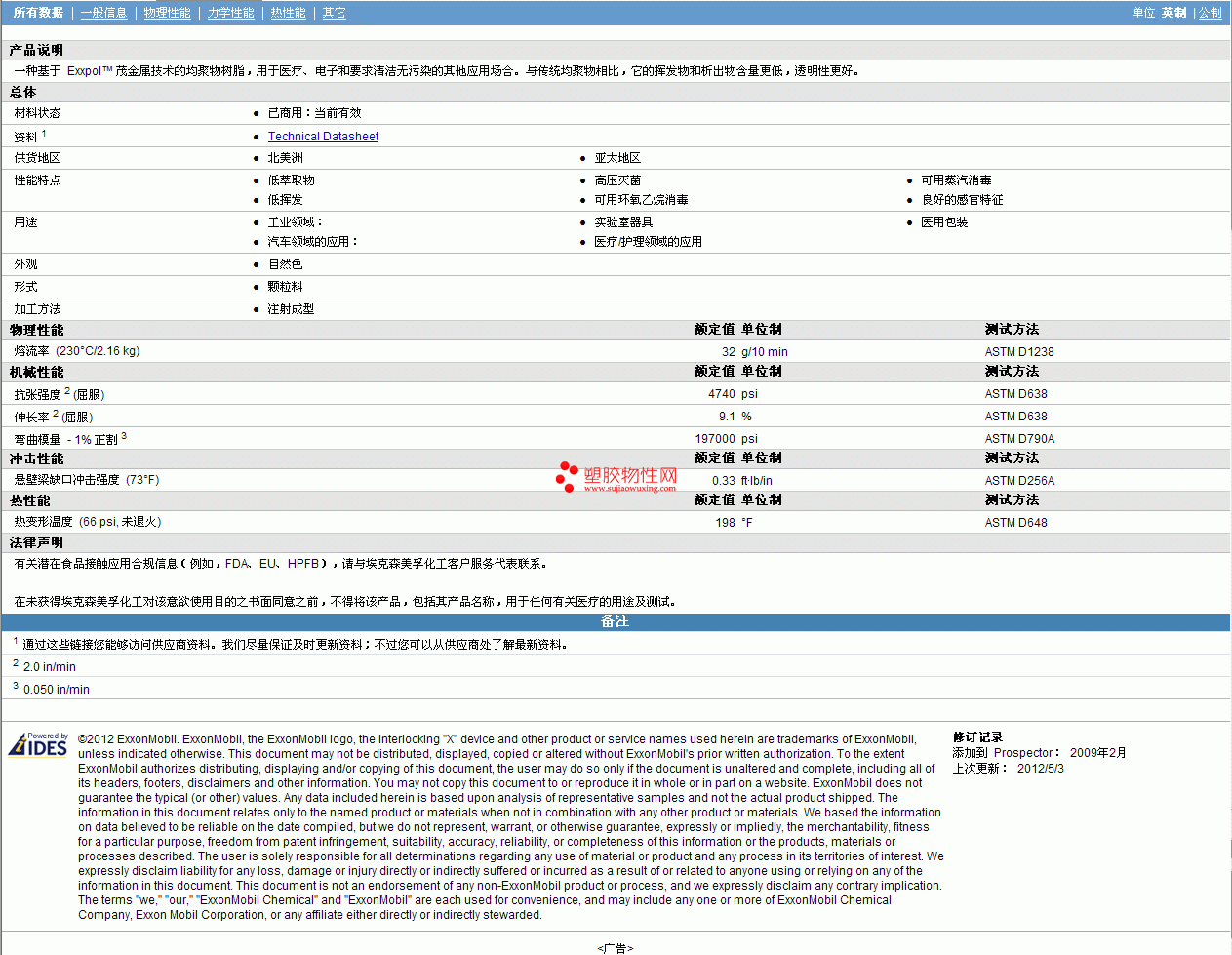Click the 产品说明 section header

point(36,50)
